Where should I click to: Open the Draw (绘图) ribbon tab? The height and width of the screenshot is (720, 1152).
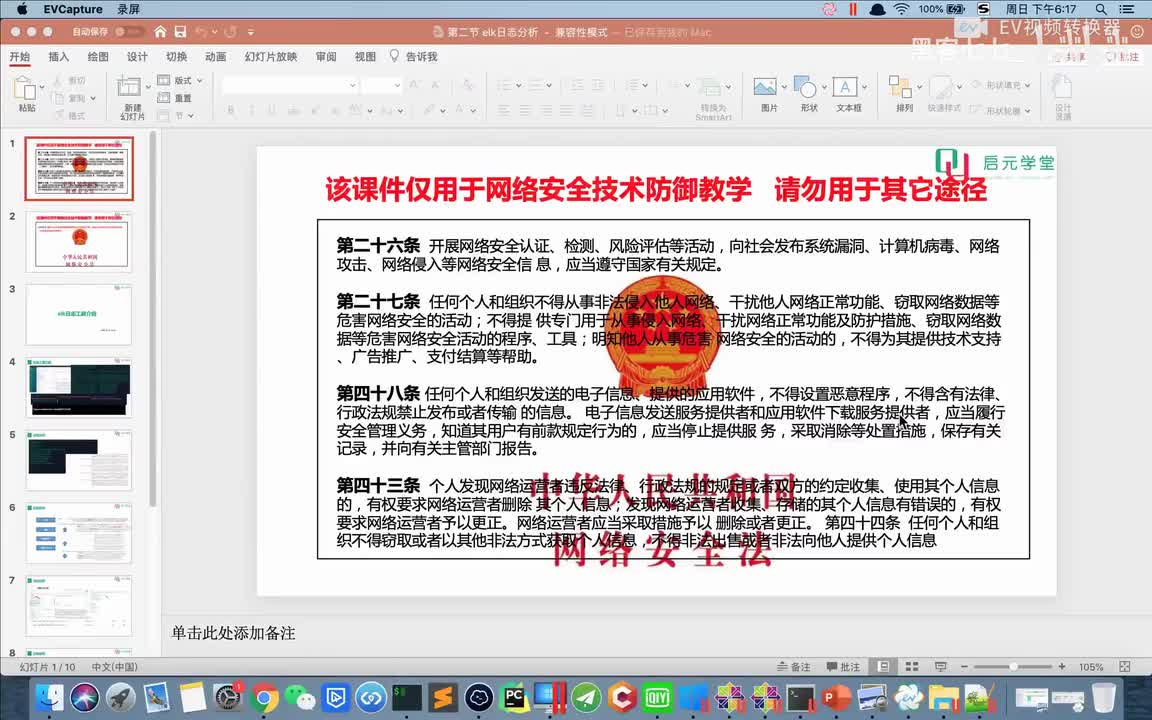tap(98, 57)
